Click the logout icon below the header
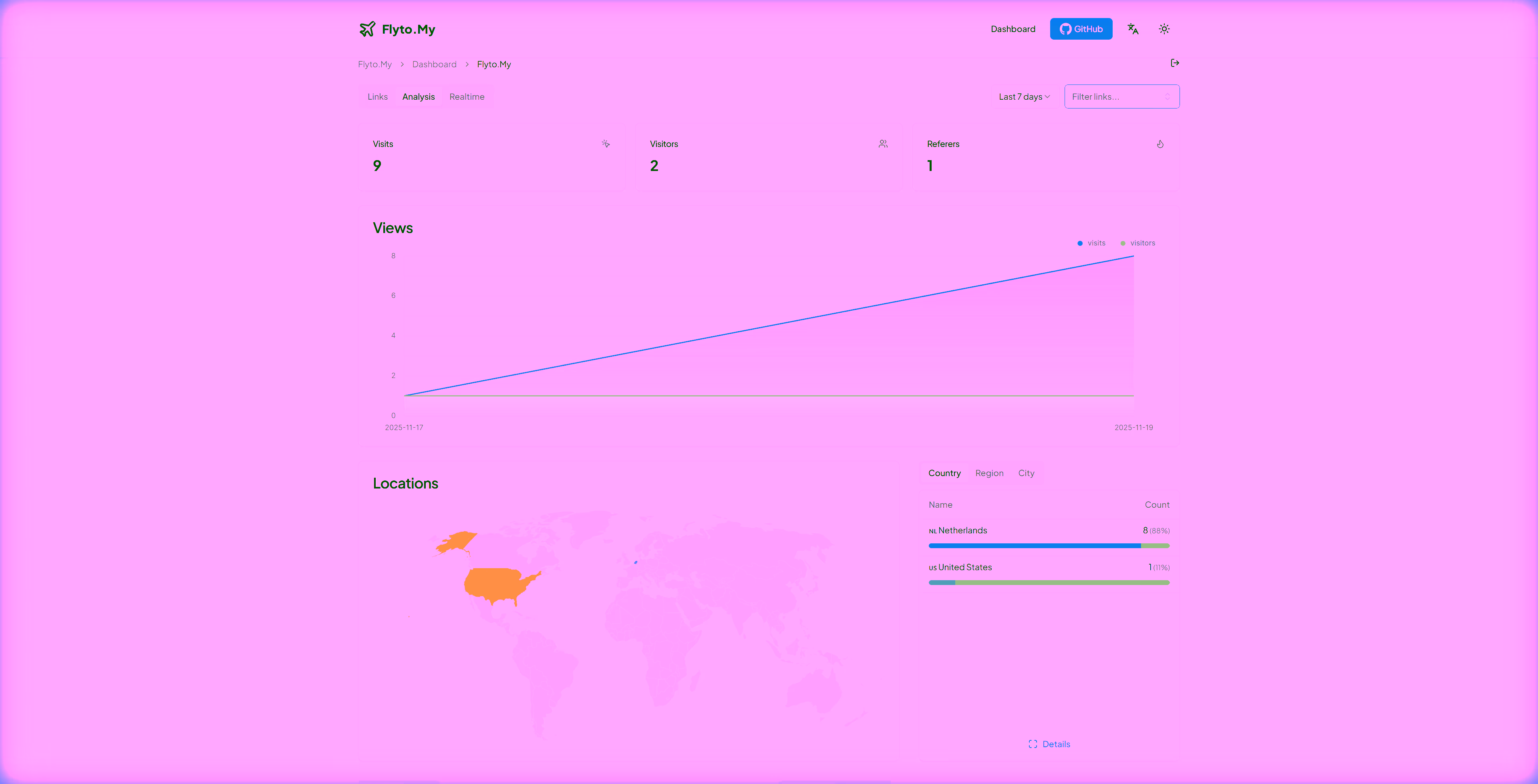The width and height of the screenshot is (1538, 784). pyautogui.click(x=1174, y=63)
